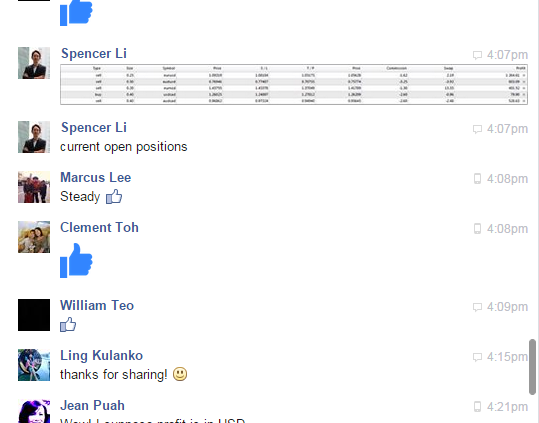
Task: Click the chat icon next to "current open positions" timestamp
Action: 477,129
